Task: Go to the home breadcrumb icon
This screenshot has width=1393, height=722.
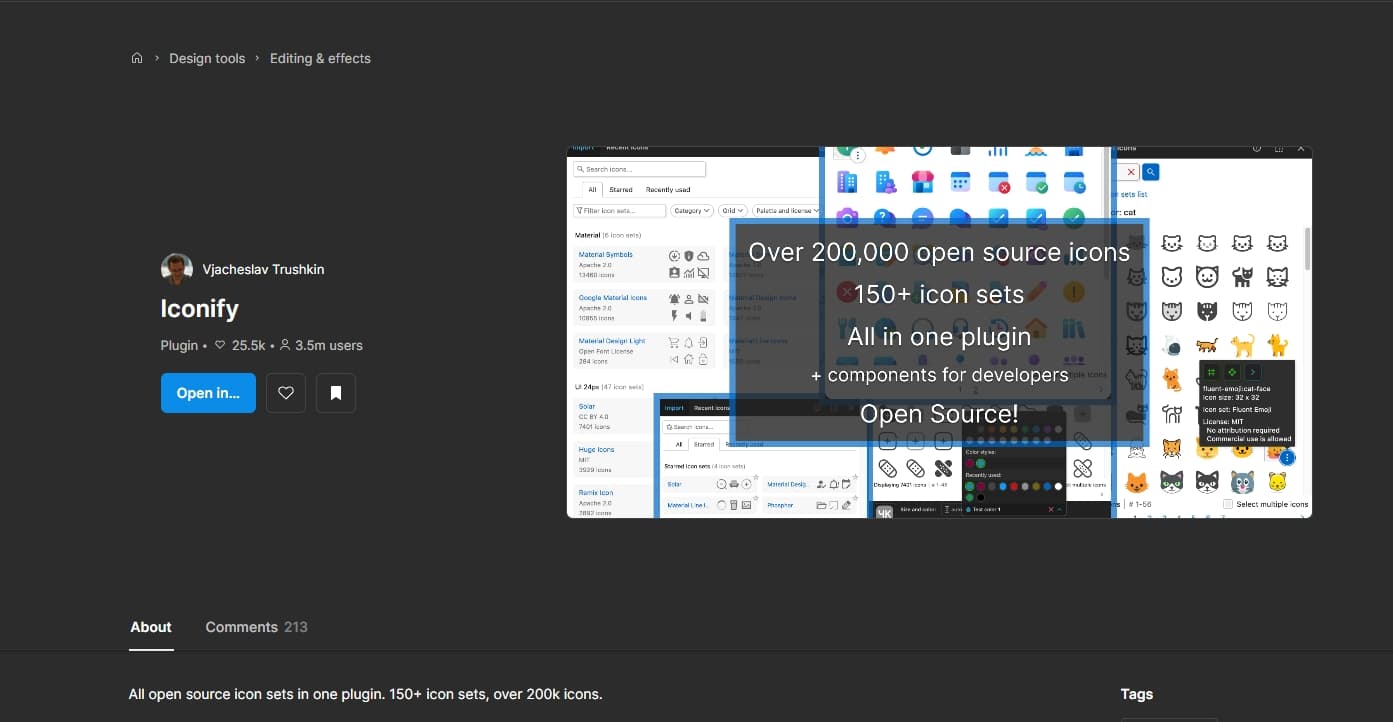Action: click(137, 58)
